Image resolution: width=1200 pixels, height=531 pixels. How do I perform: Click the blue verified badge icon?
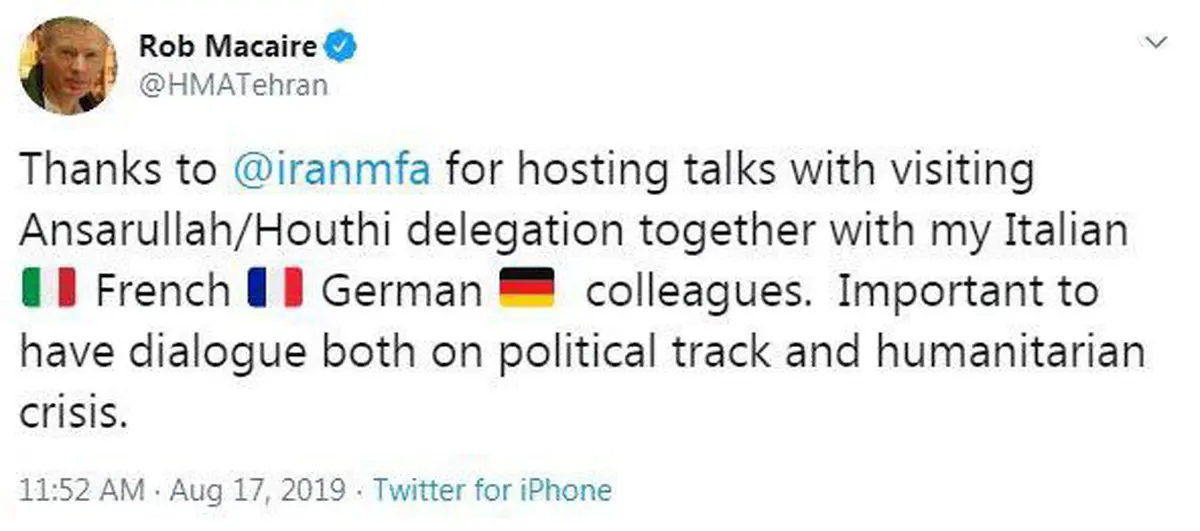[347, 46]
